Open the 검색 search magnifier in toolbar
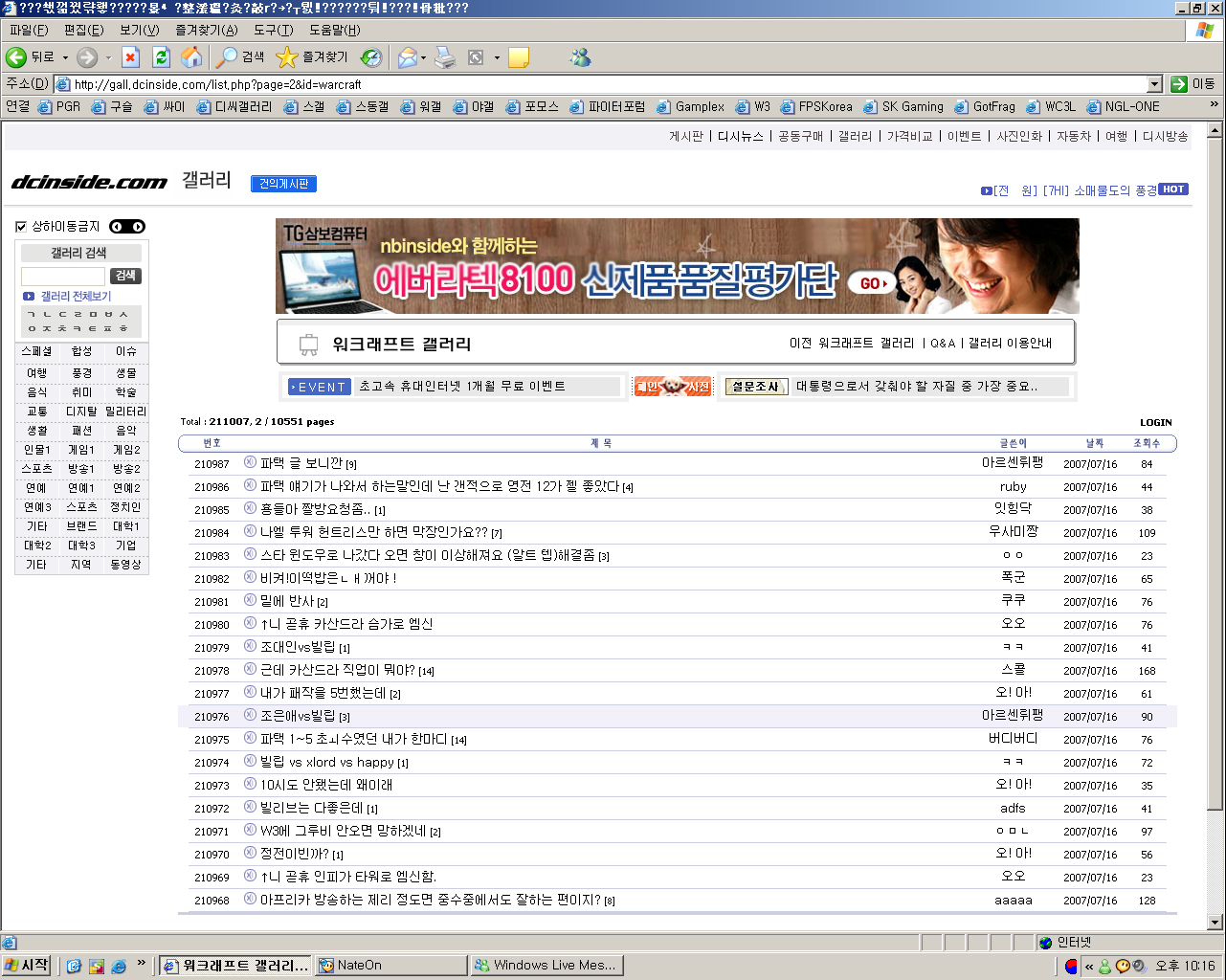This screenshot has height=980, width=1226. pyautogui.click(x=240, y=57)
